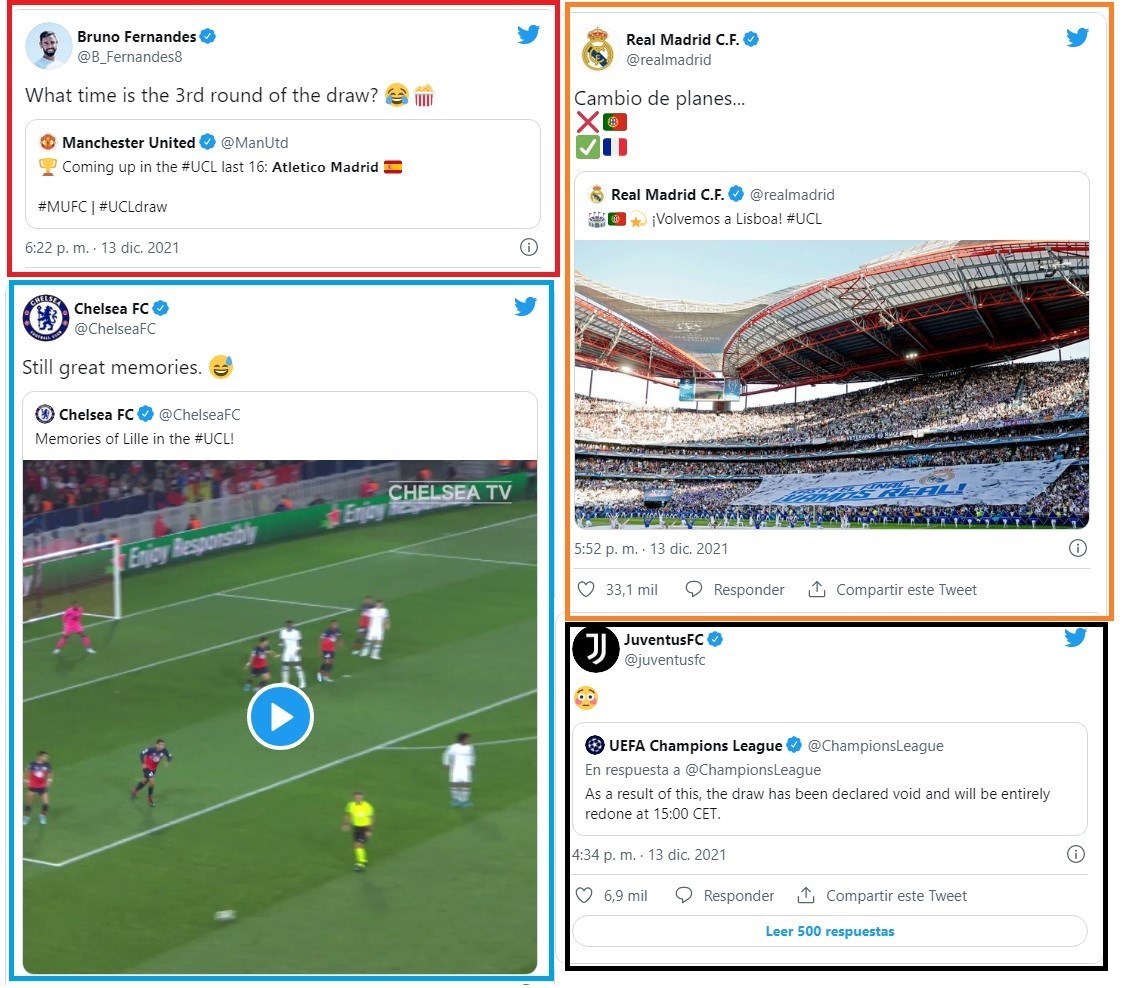Like the Real Madrid tweet with 33,1 mil
The image size is (1122, 988).
point(616,590)
